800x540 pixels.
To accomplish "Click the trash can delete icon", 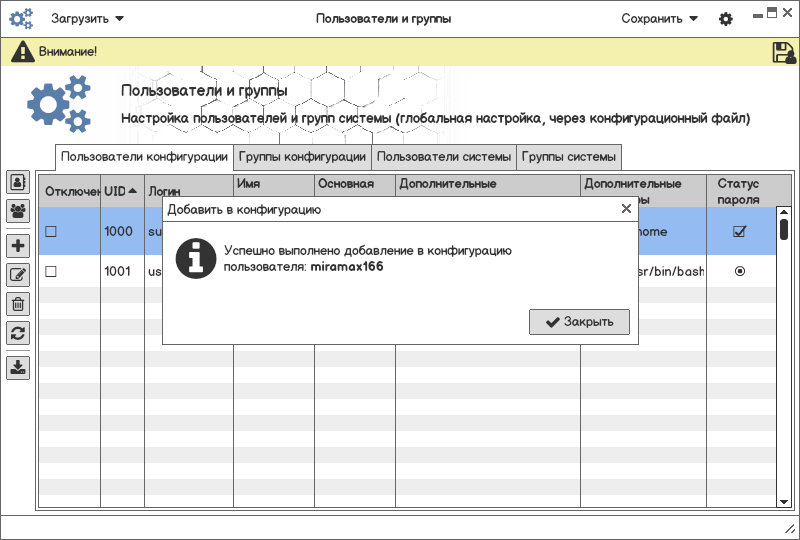I will (18, 304).
